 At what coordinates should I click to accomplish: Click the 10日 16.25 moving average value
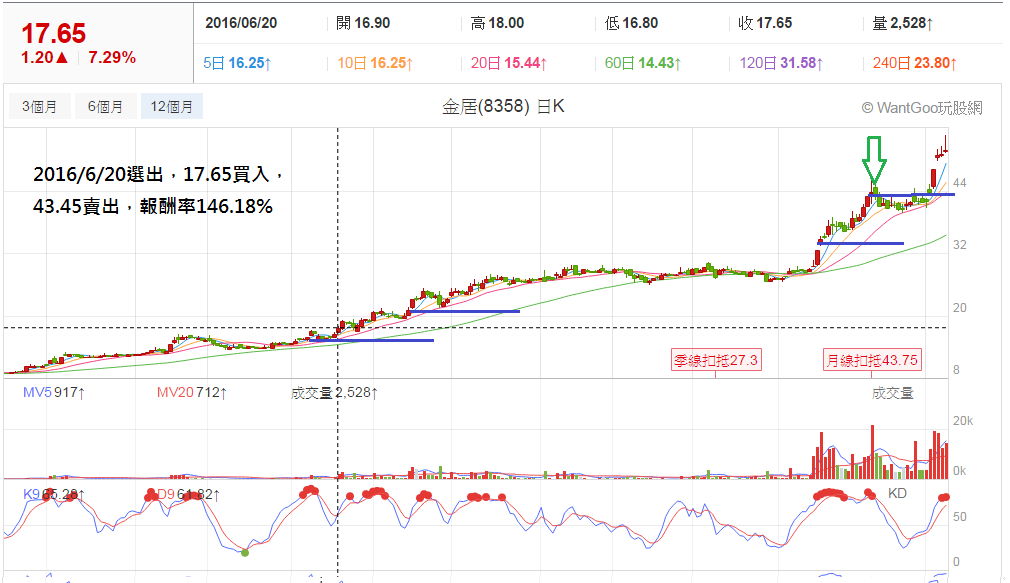coord(375,63)
